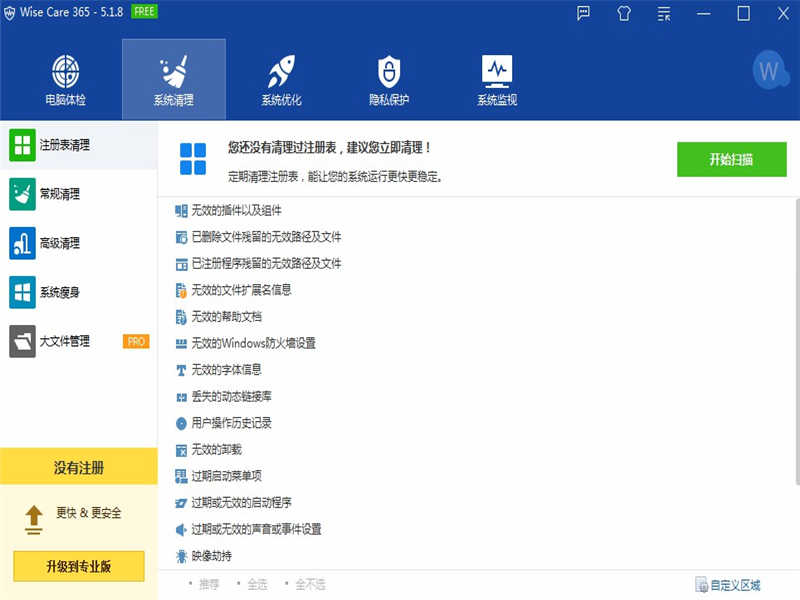Click the 推荐 selection link
The width and height of the screenshot is (800, 600).
click(209, 584)
